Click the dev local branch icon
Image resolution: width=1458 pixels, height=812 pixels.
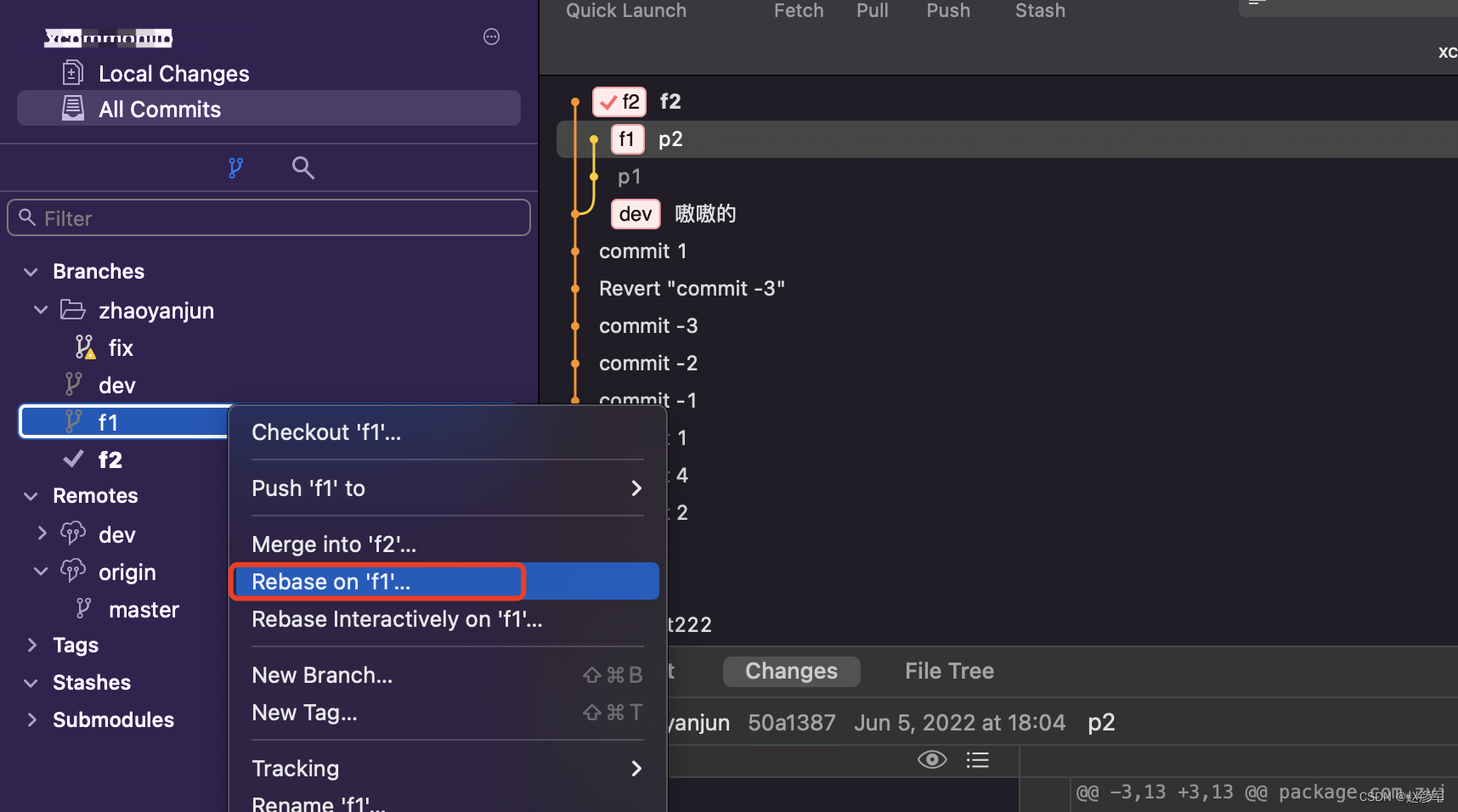[x=74, y=384]
